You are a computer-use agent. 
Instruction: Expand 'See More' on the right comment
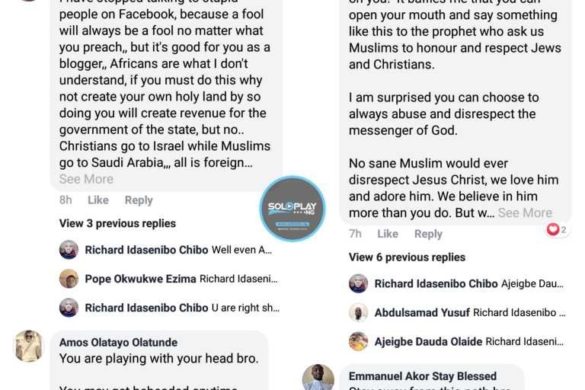525,213
